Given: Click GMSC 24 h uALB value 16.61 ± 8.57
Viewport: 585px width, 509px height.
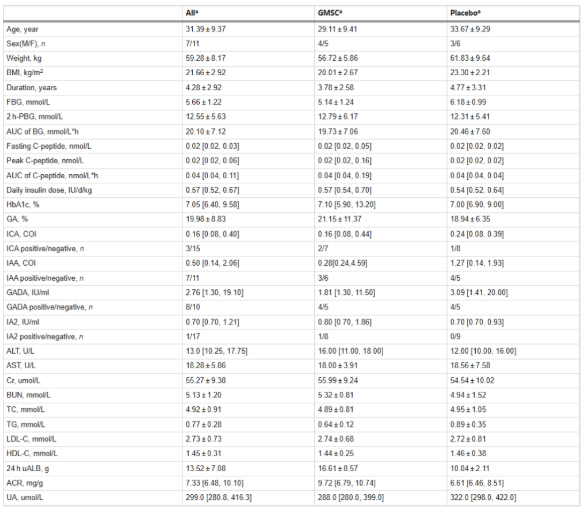Looking at the screenshot, I should click(x=338, y=468).
